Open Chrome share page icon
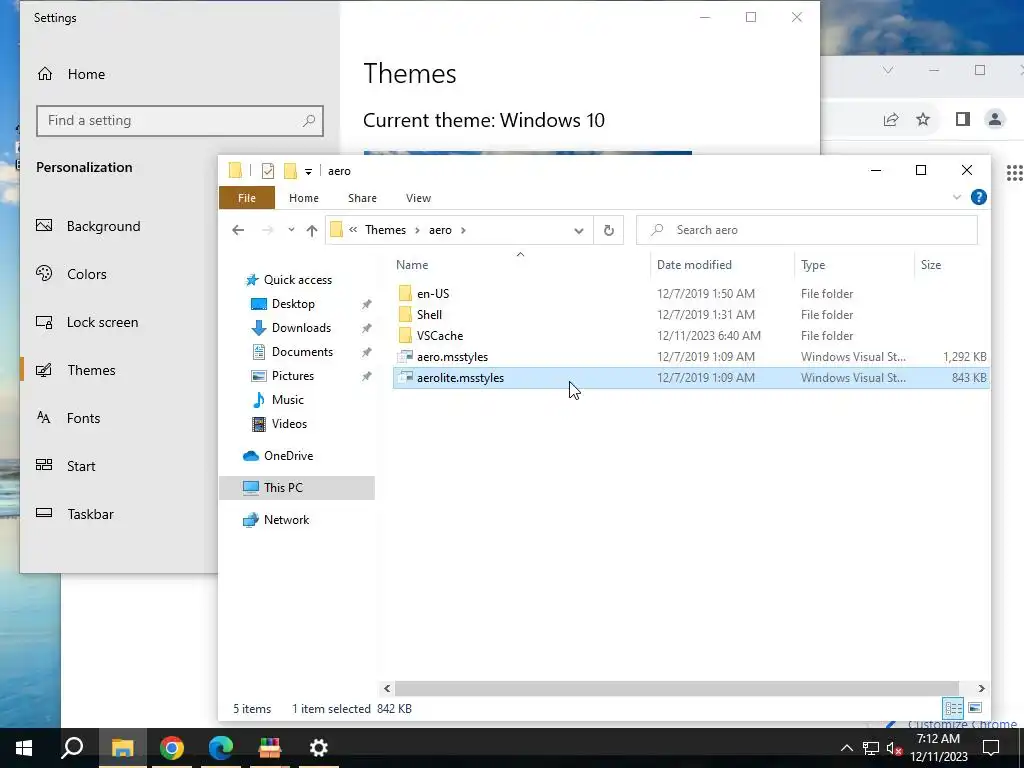The height and width of the screenshot is (768, 1024). click(x=891, y=119)
